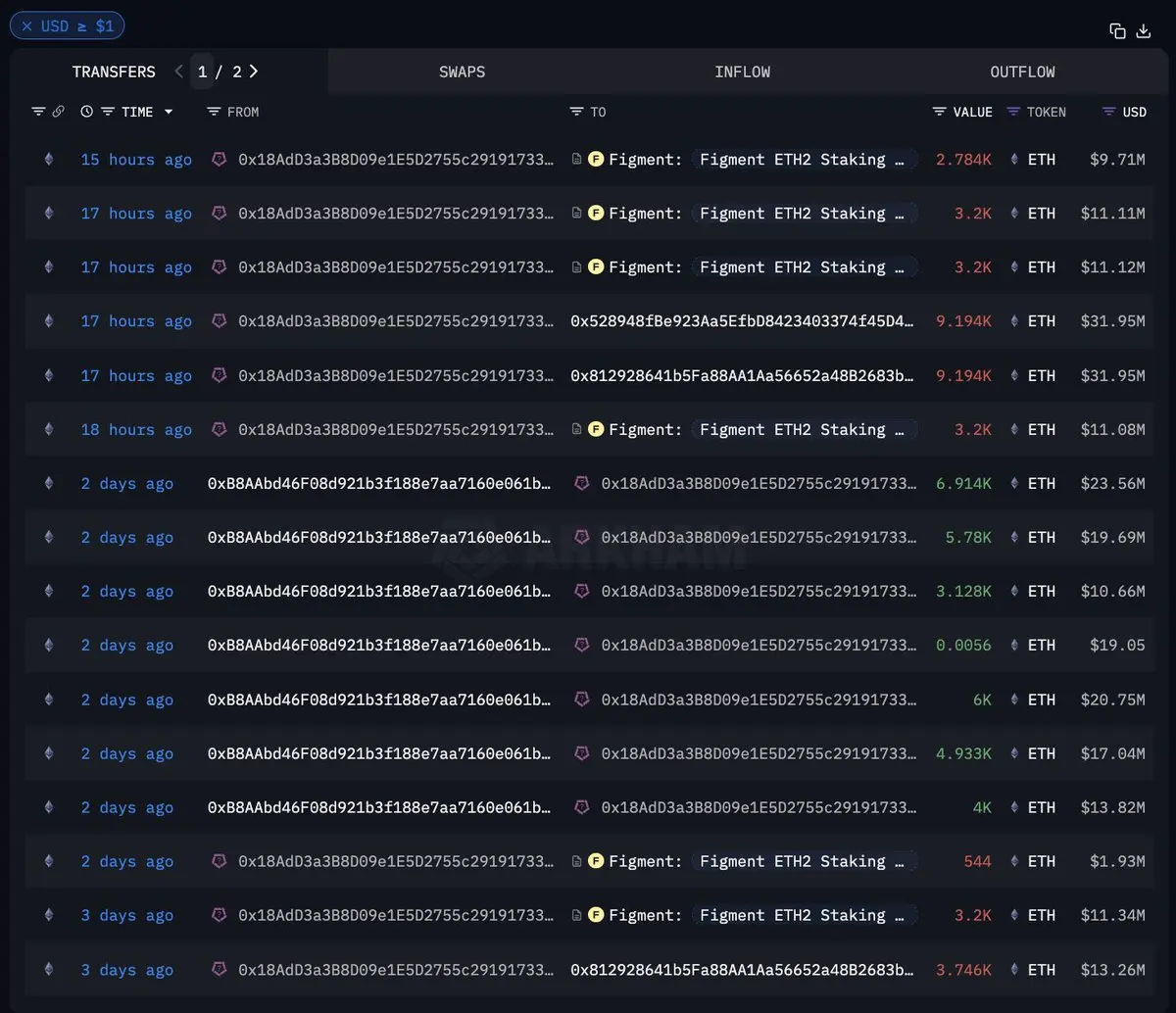The height and width of the screenshot is (1013, 1176).
Task: Go to next transfers page
Action: (254, 72)
